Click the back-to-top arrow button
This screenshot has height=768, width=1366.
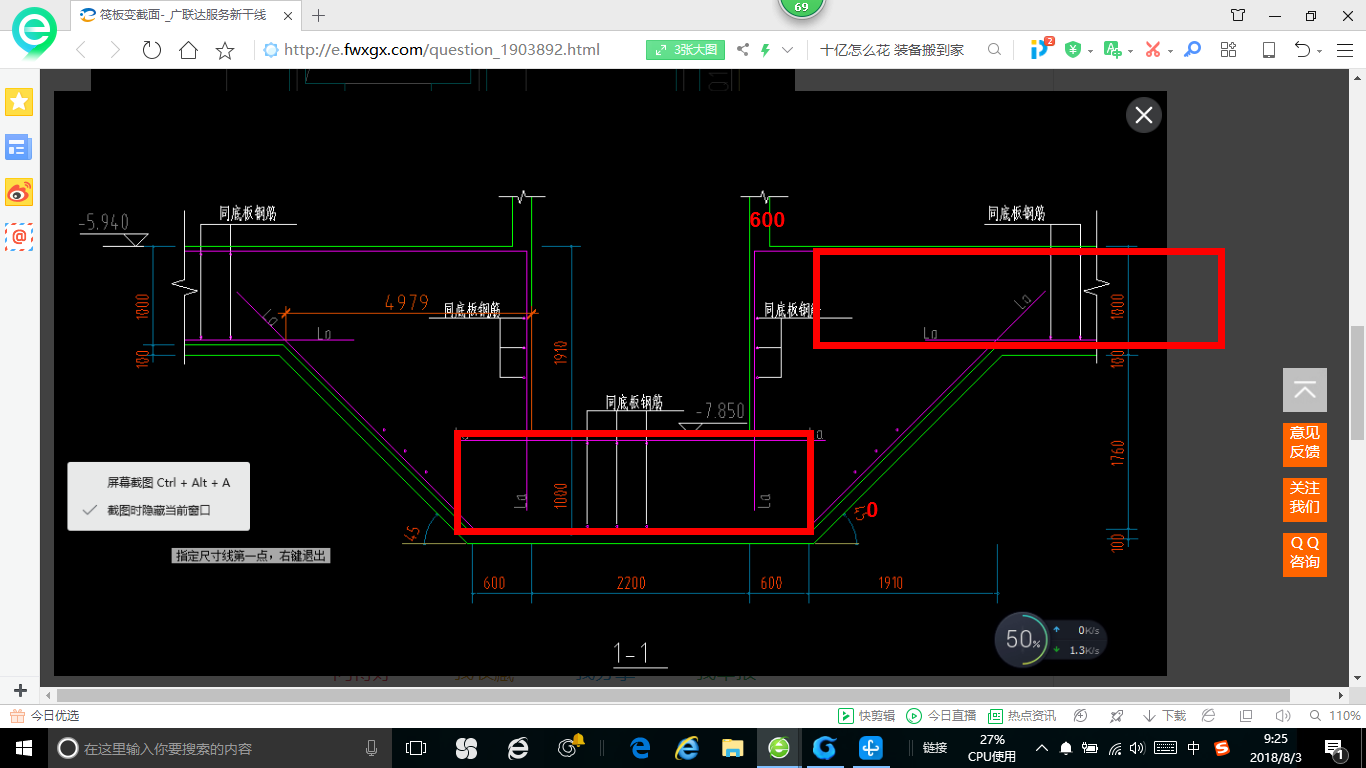(x=1305, y=390)
